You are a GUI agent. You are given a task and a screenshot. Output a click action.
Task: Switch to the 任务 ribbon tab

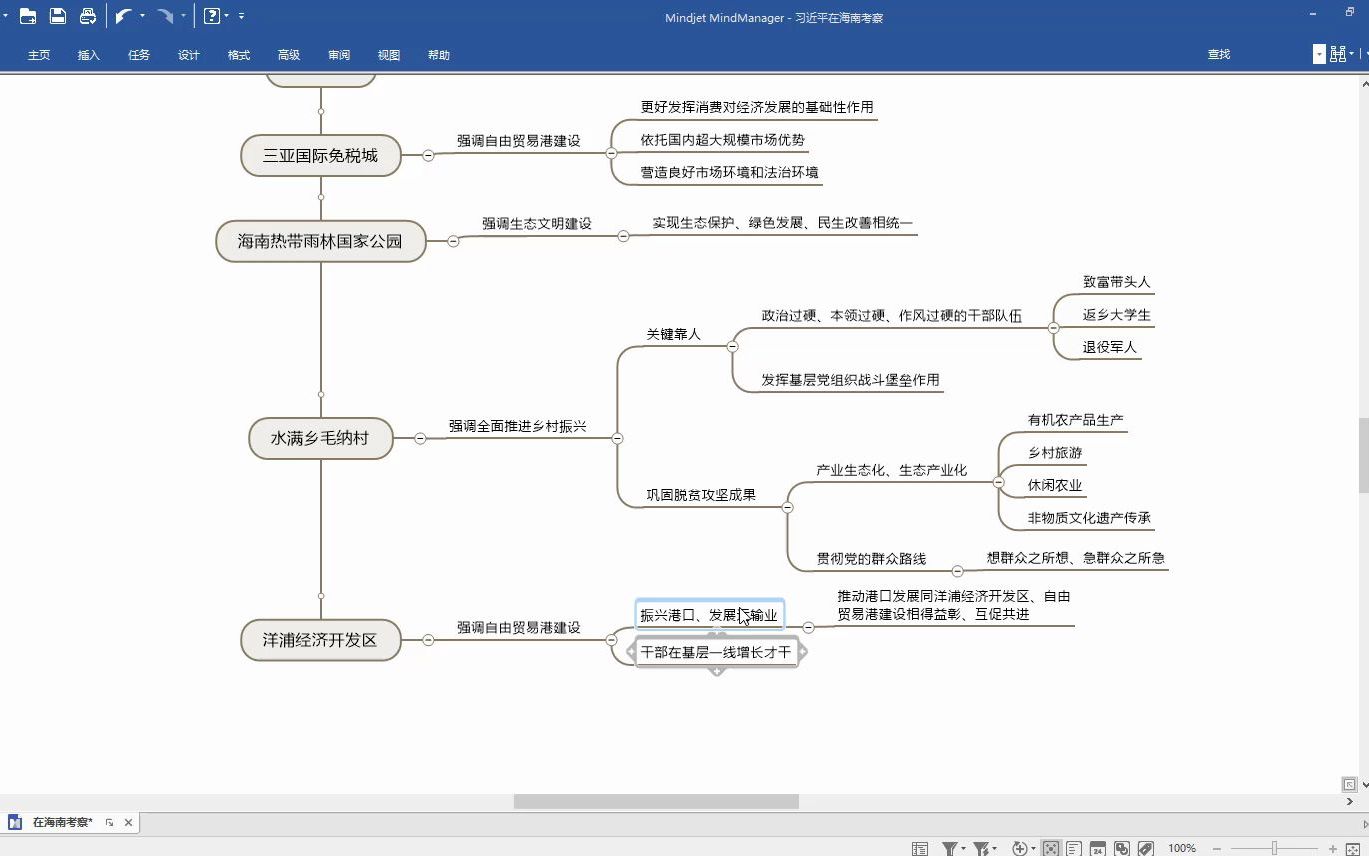coord(139,55)
